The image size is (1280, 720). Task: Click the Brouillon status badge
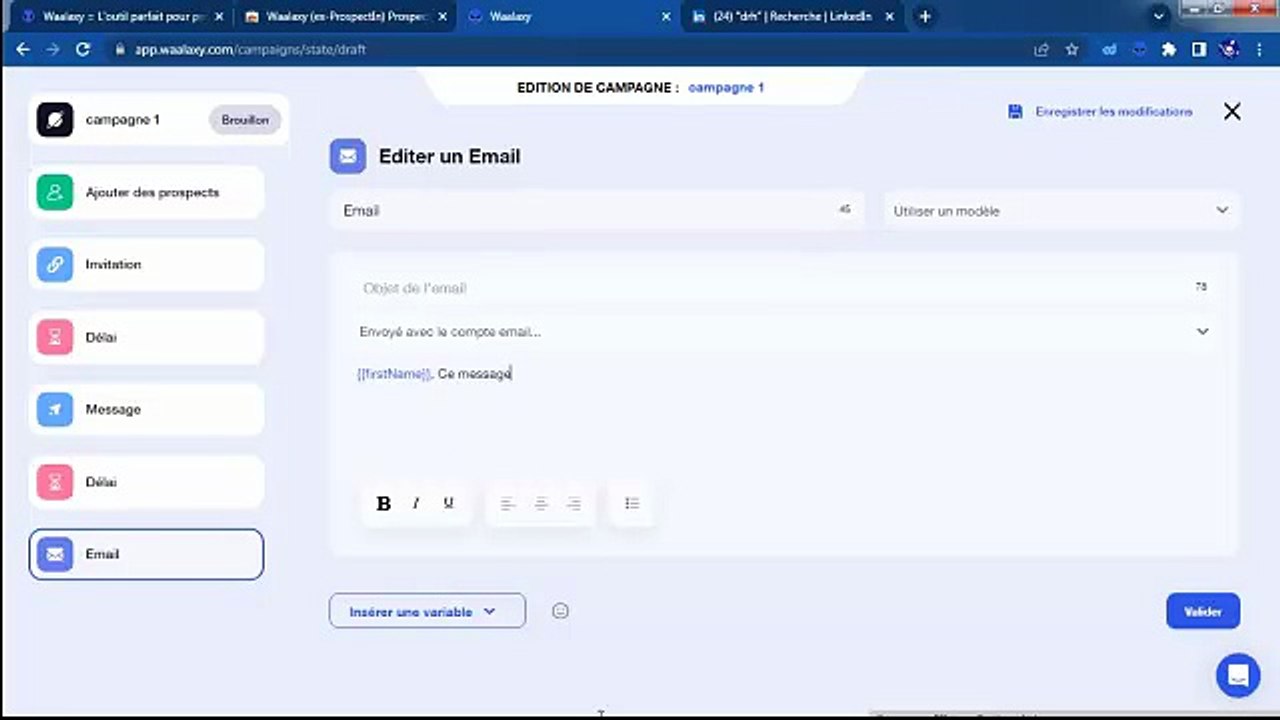pyautogui.click(x=245, y=120)
